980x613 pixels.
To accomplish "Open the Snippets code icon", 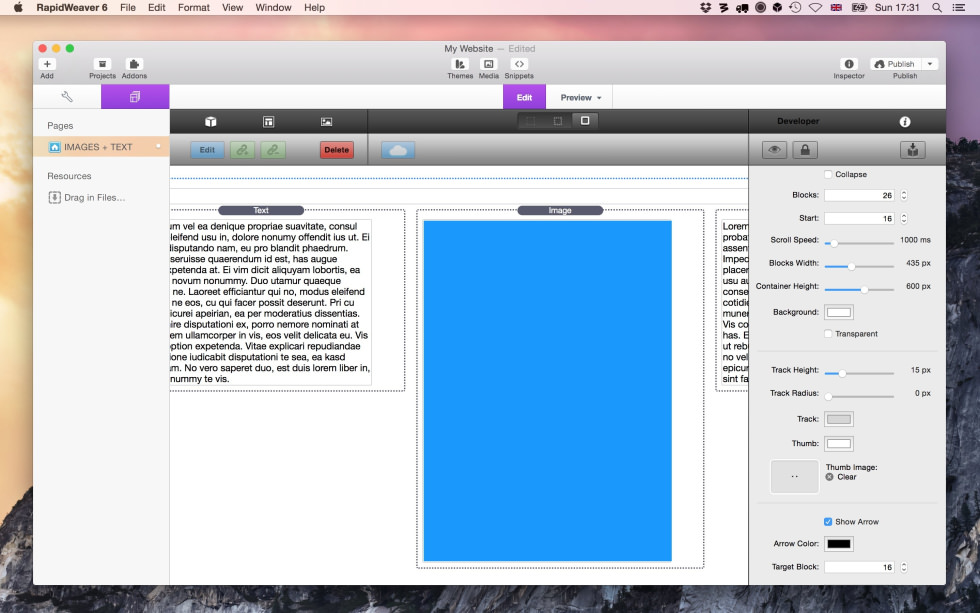I will coord(519,64).
